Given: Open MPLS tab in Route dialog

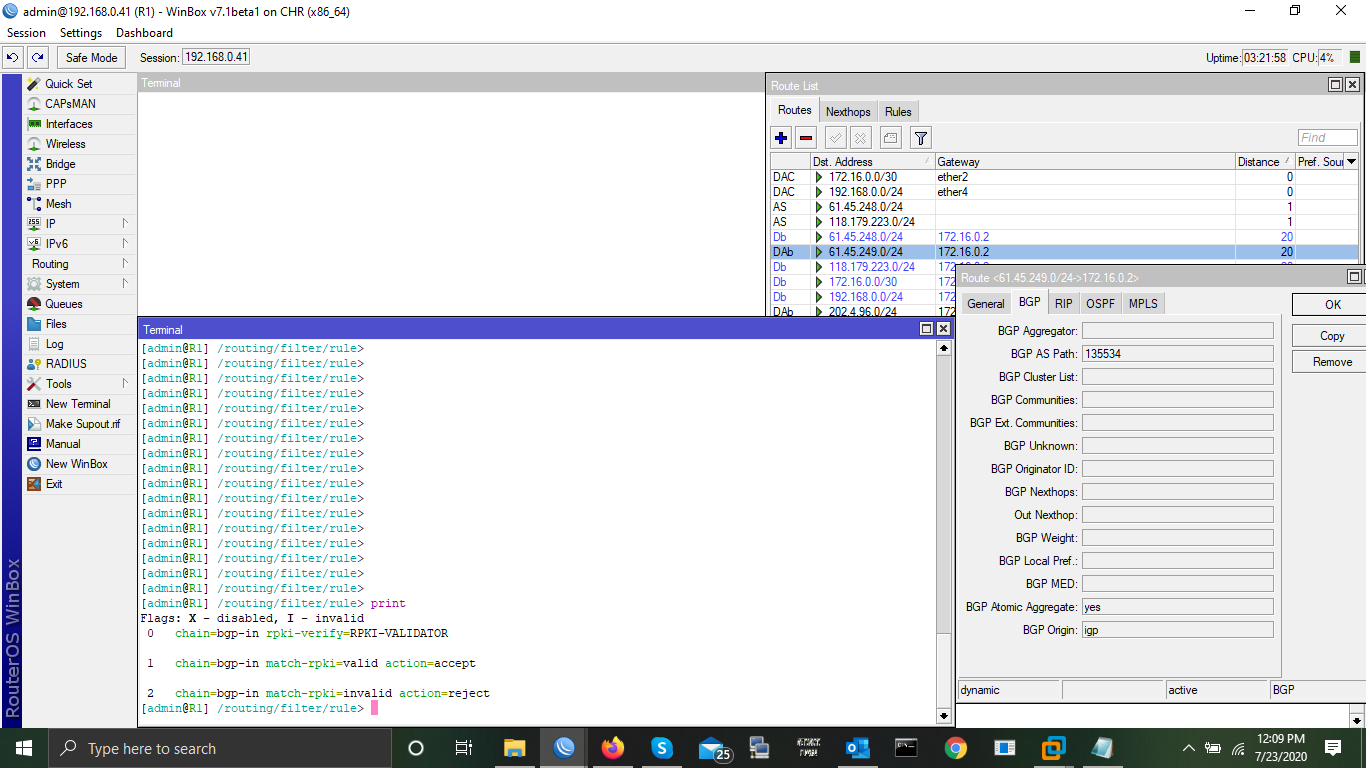Looking at the screenshot, I should tap(1143, 304).
